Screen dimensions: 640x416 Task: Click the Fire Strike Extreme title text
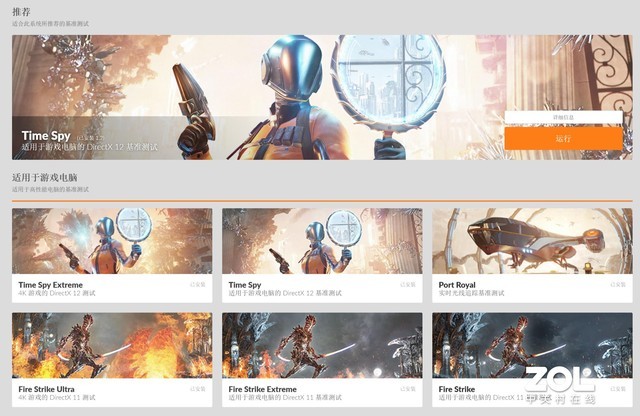pos(262,389)
